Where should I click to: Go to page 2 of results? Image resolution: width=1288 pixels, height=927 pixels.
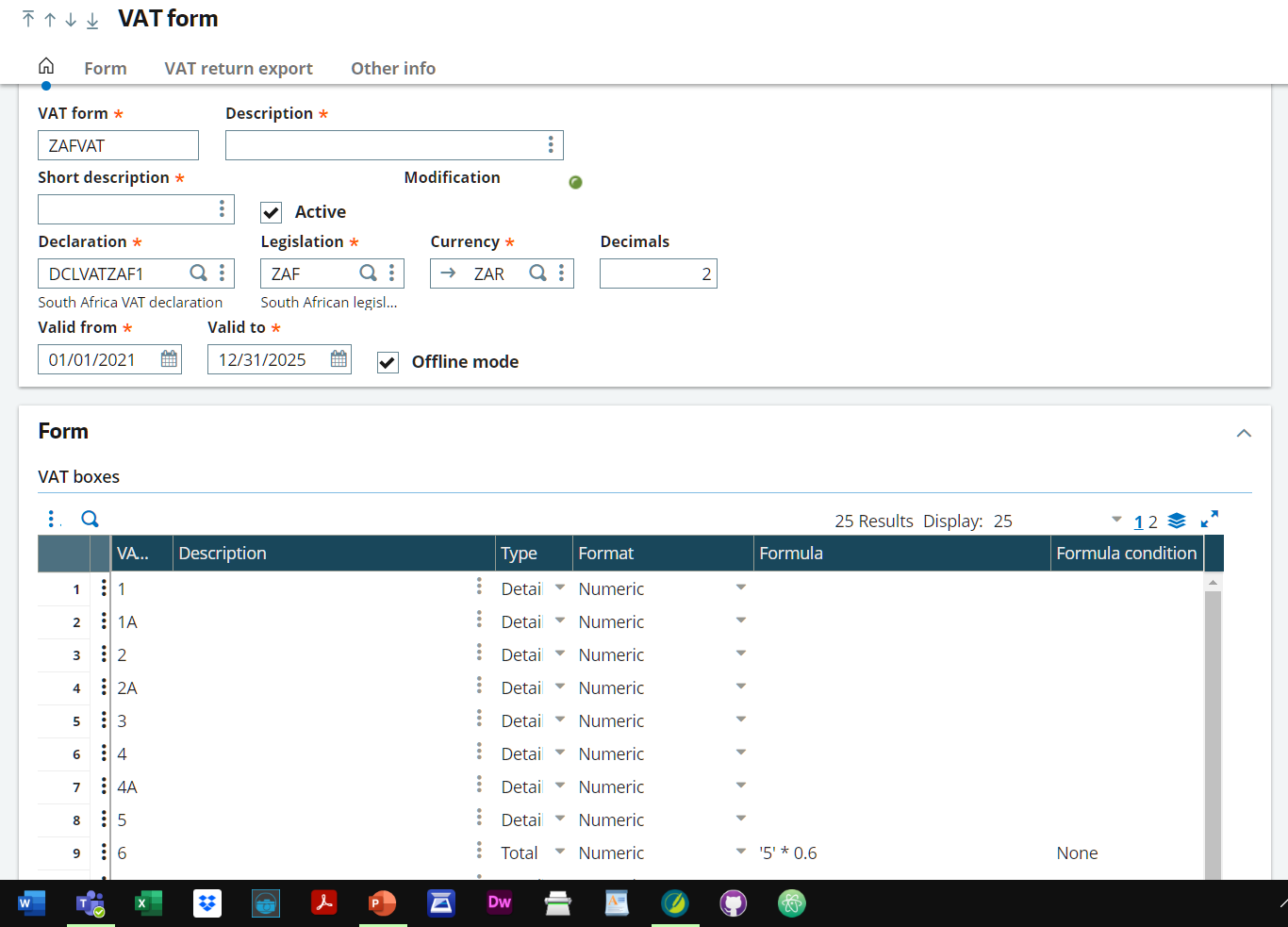[1152, 521]
